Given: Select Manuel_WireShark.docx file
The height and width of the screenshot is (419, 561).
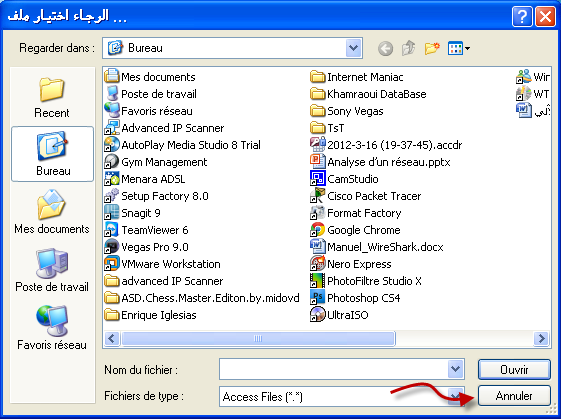Looking at the screenshot, I should pyautogui.click(x=376, y=247).
